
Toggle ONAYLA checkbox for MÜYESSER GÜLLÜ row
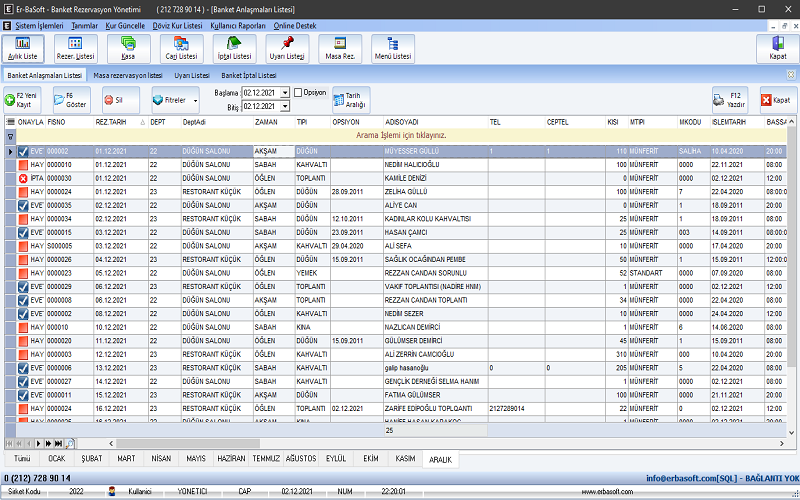[x=23, y=151]
